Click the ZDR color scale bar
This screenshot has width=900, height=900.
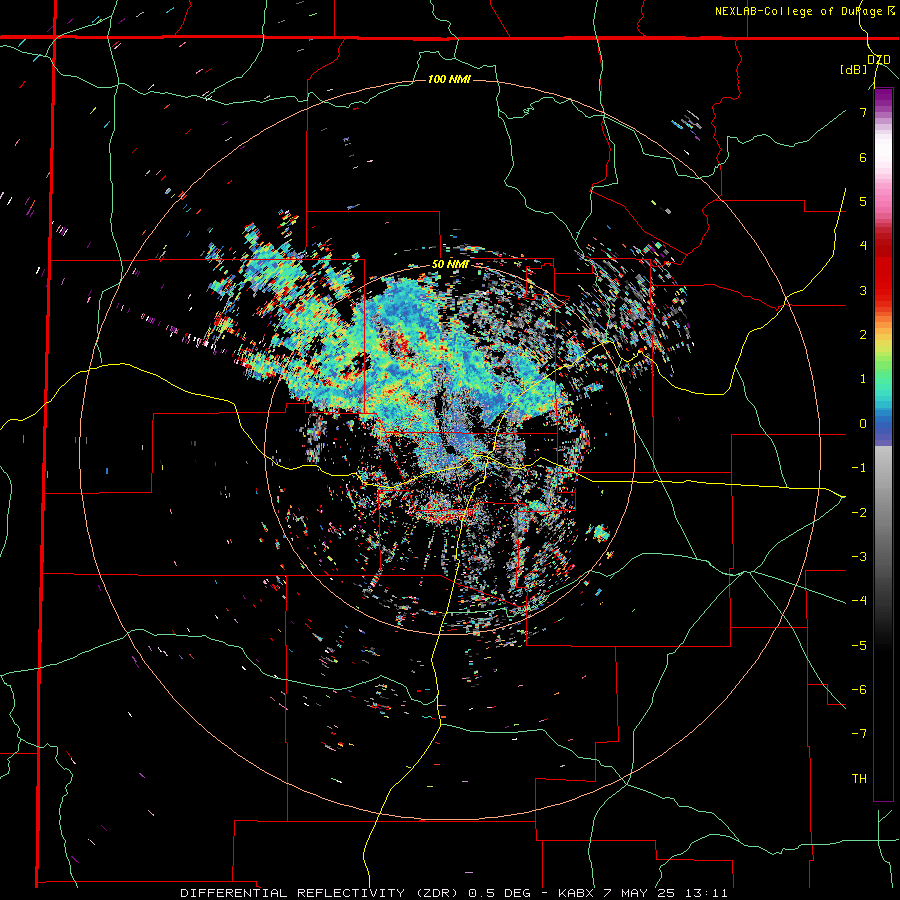[883, 444]
